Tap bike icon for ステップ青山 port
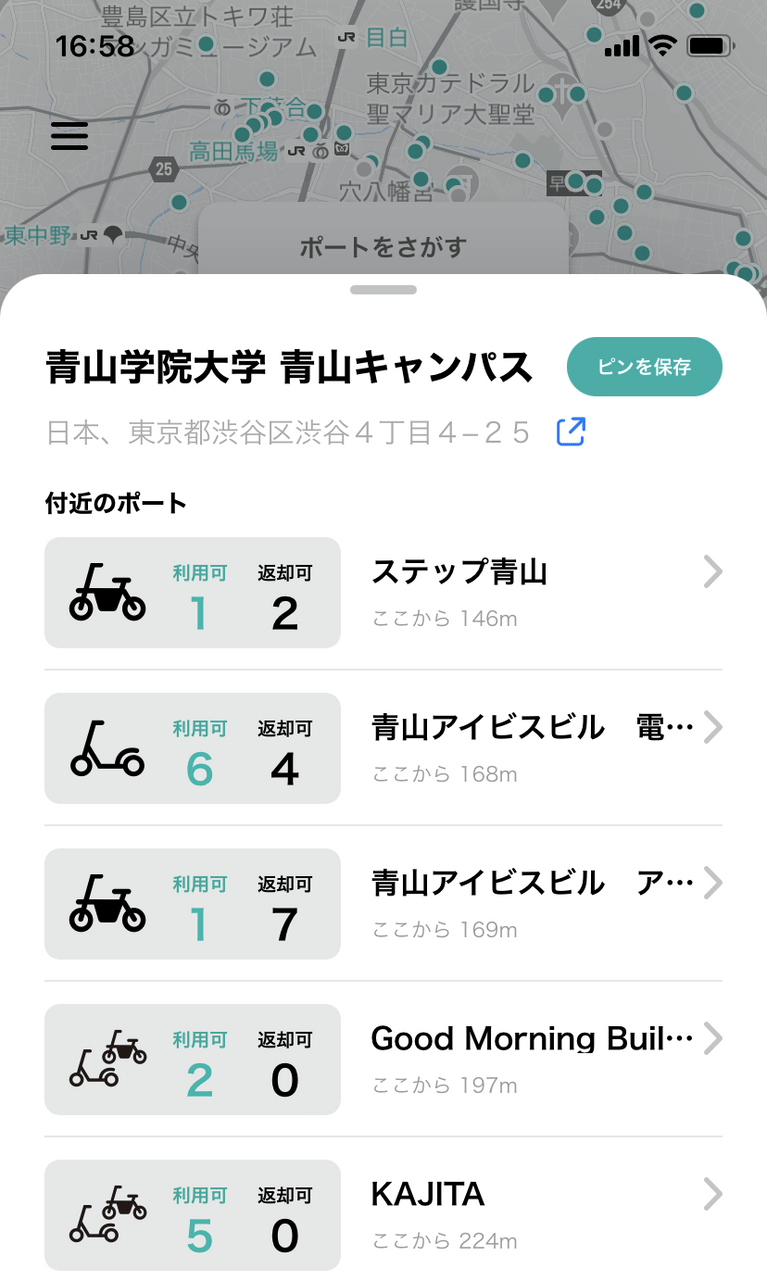Image resolution: width=767 pixels, height=1279 pixels. point(107,592)
